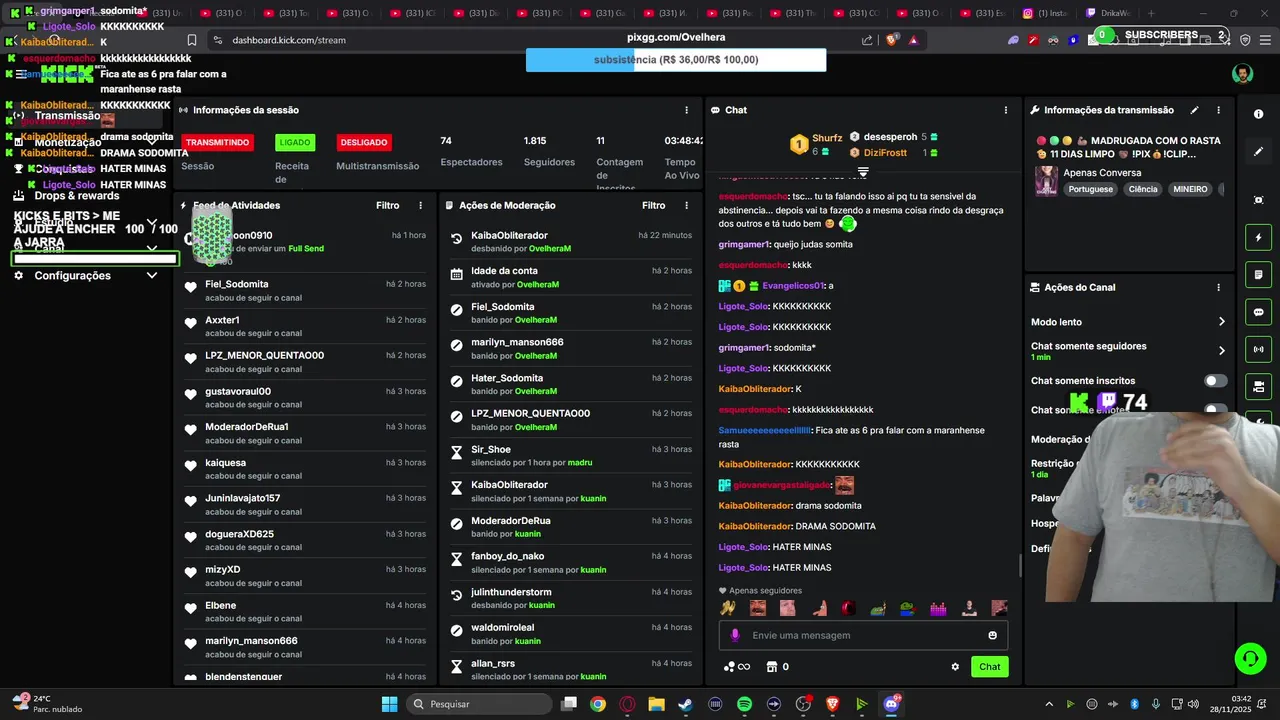Viewport: 1280px width, 720px height.
Task: Expand Chat somente seguidores settings
Action: [1221, 351]
